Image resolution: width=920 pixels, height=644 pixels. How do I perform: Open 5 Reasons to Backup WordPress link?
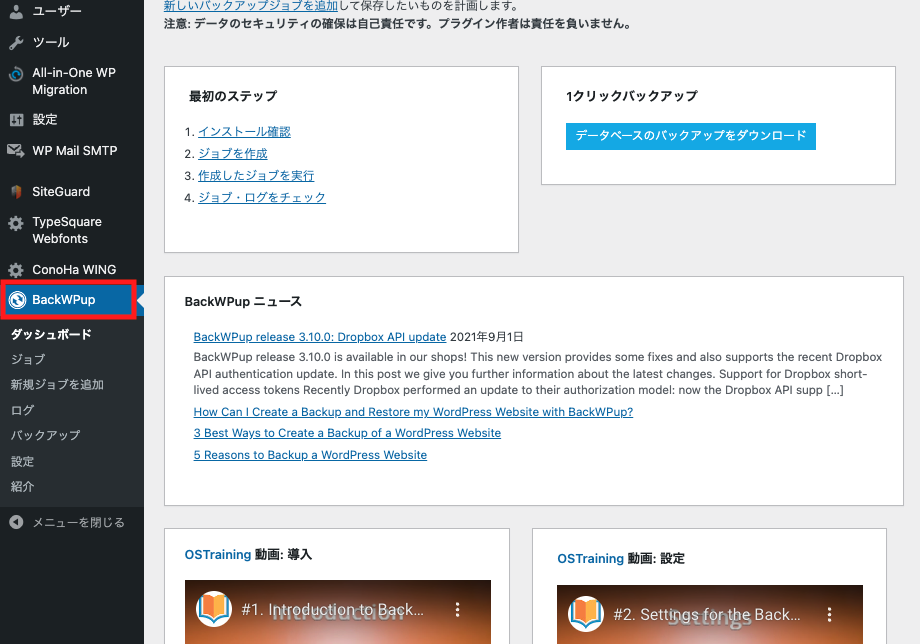tap(310, 455)
